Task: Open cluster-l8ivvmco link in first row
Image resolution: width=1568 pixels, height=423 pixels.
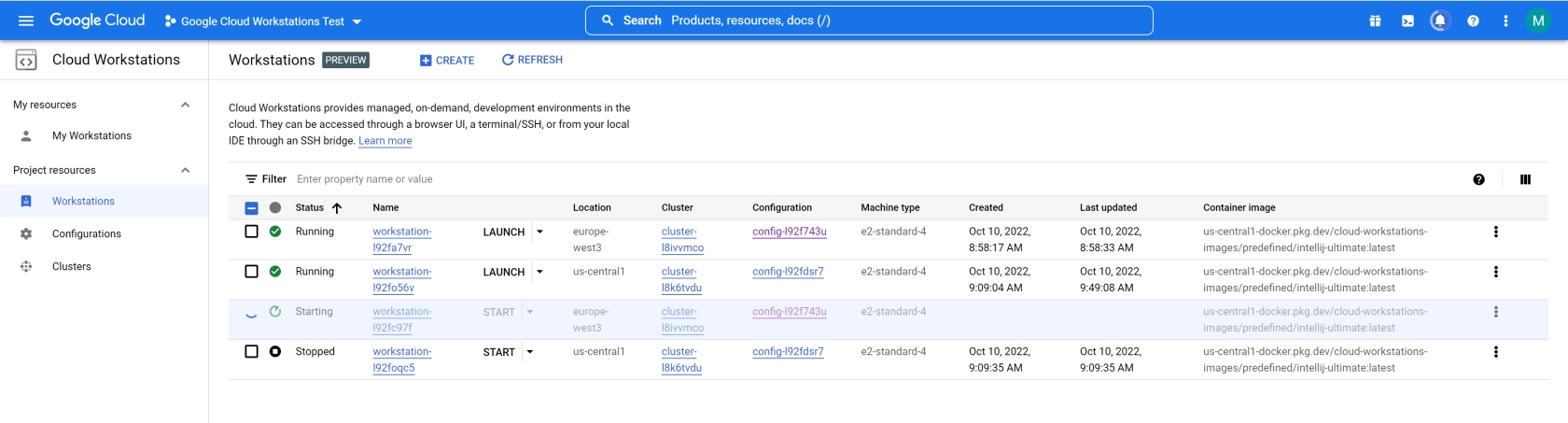Action: 682,239
